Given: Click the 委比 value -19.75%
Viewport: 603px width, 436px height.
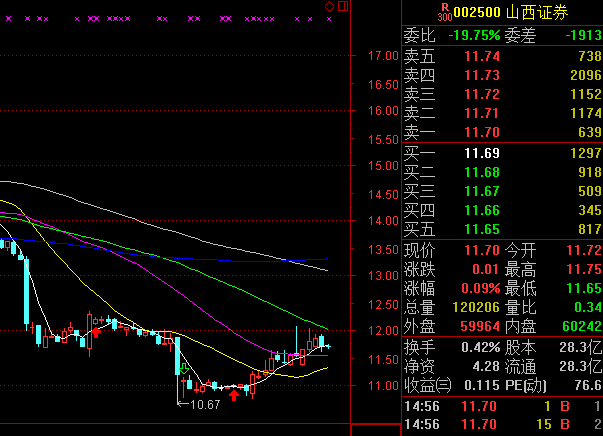Looking at the screenshot, I should click(x=474, y=35).
